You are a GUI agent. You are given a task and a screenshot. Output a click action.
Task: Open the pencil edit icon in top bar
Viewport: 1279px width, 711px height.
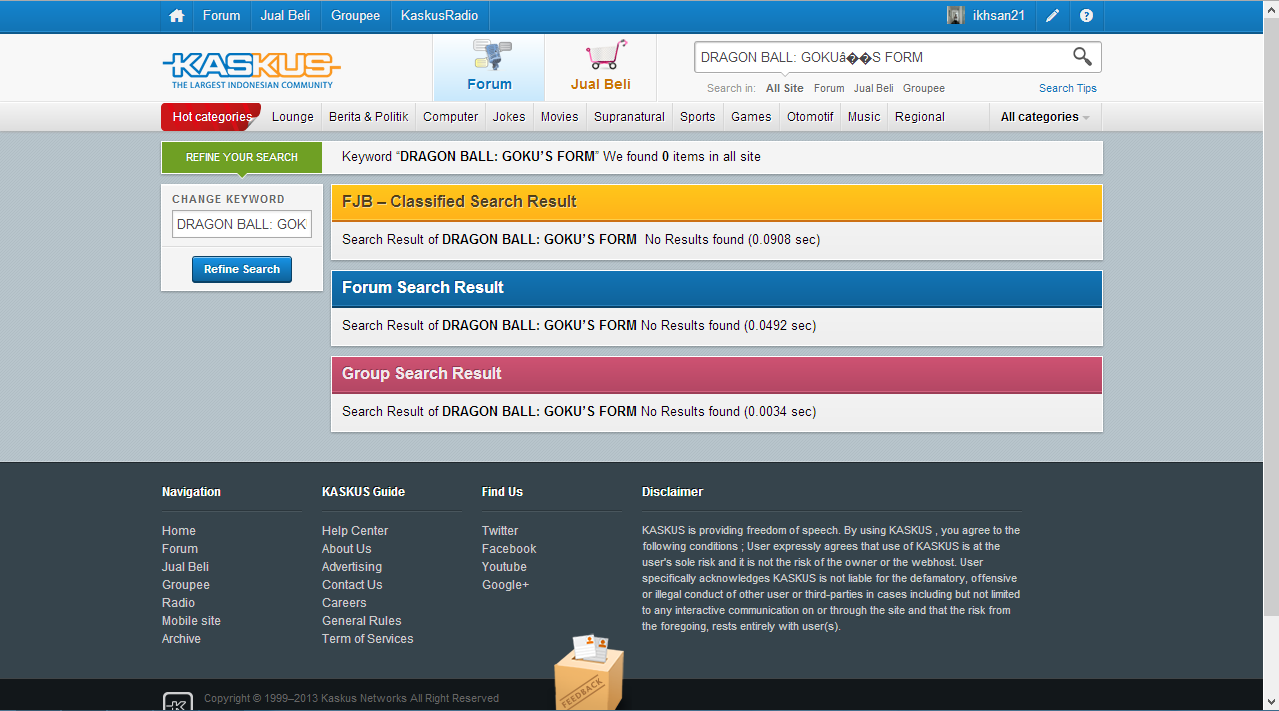click(x=1053, y=16)
